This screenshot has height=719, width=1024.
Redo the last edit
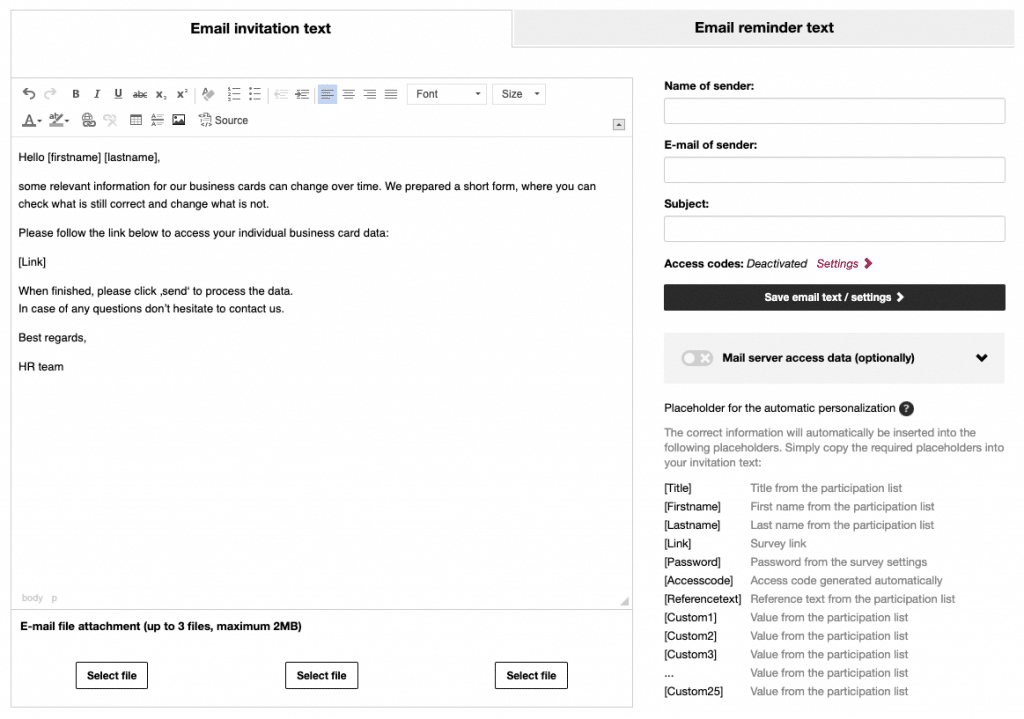click(x=50, y=94)
